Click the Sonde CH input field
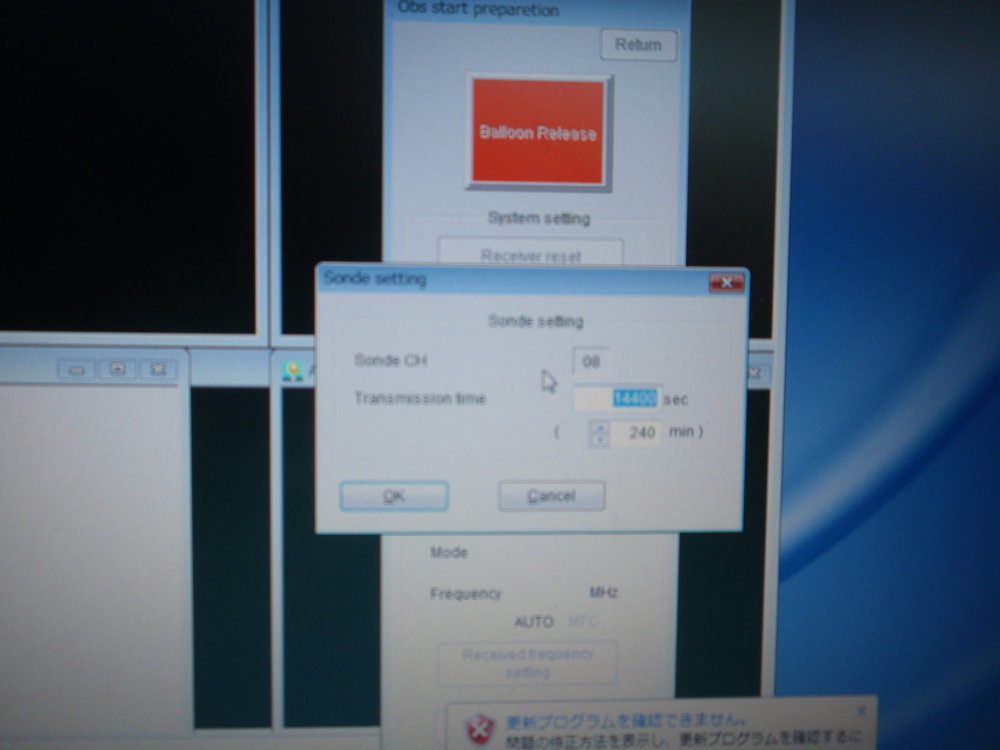Screen dimensions: 1000x750 point(590,361)
